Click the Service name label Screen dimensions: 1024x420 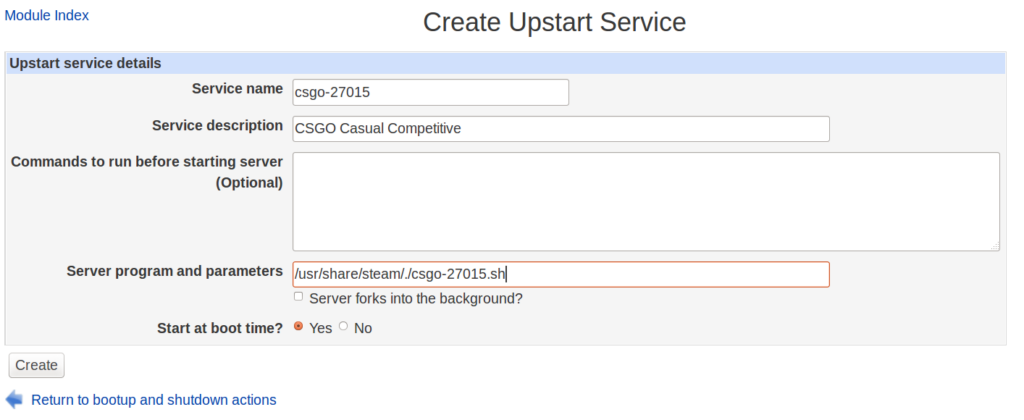237,89
